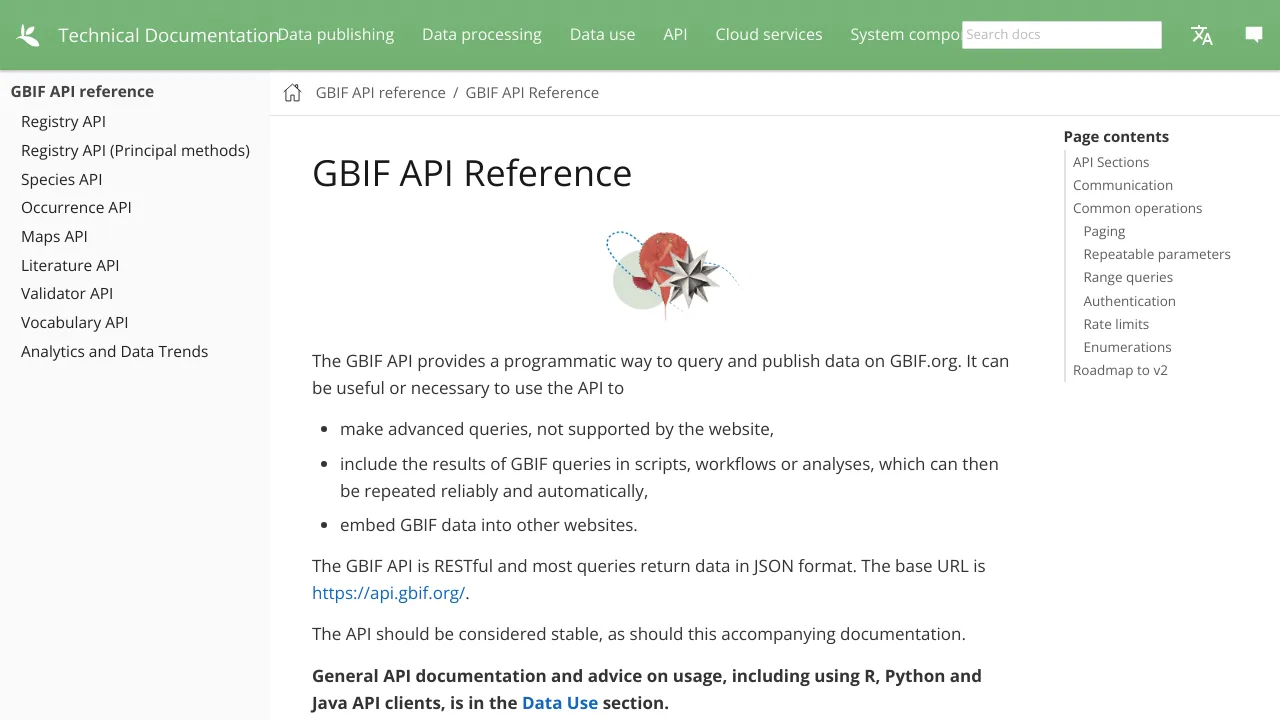Focus the Search docs input field
The height and width of the screenshot is (720, 1280).
[1062, 35]
